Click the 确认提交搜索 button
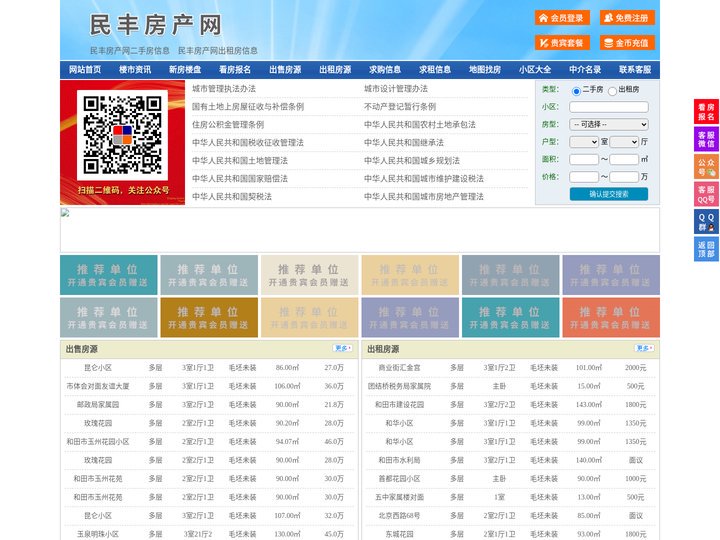The height and width of the screenshot is (540, 720). (x=609, y=194)
